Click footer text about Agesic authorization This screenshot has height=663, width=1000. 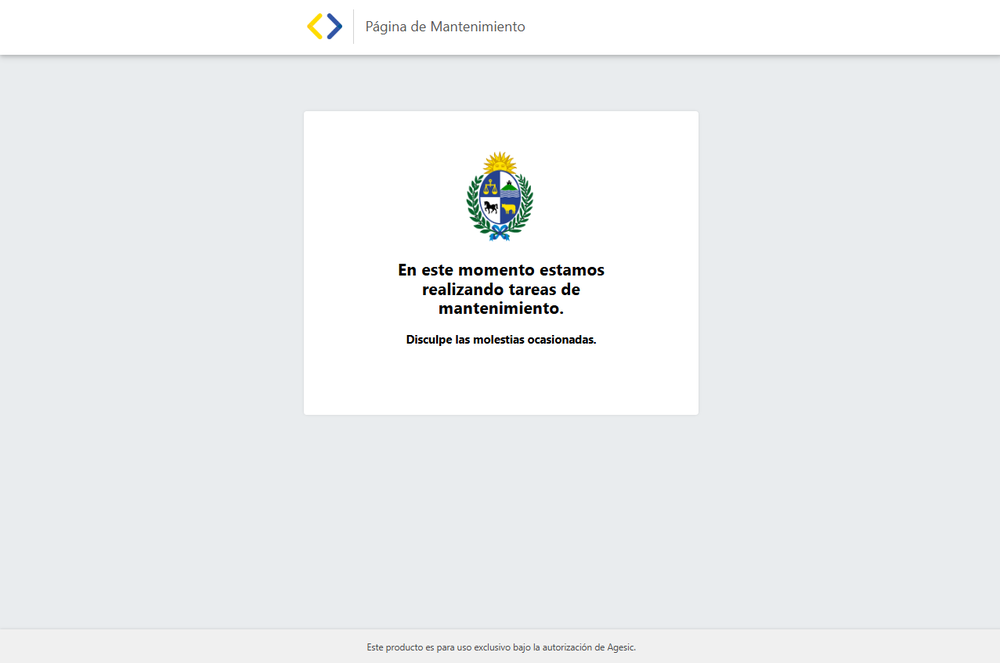(501, 647)
